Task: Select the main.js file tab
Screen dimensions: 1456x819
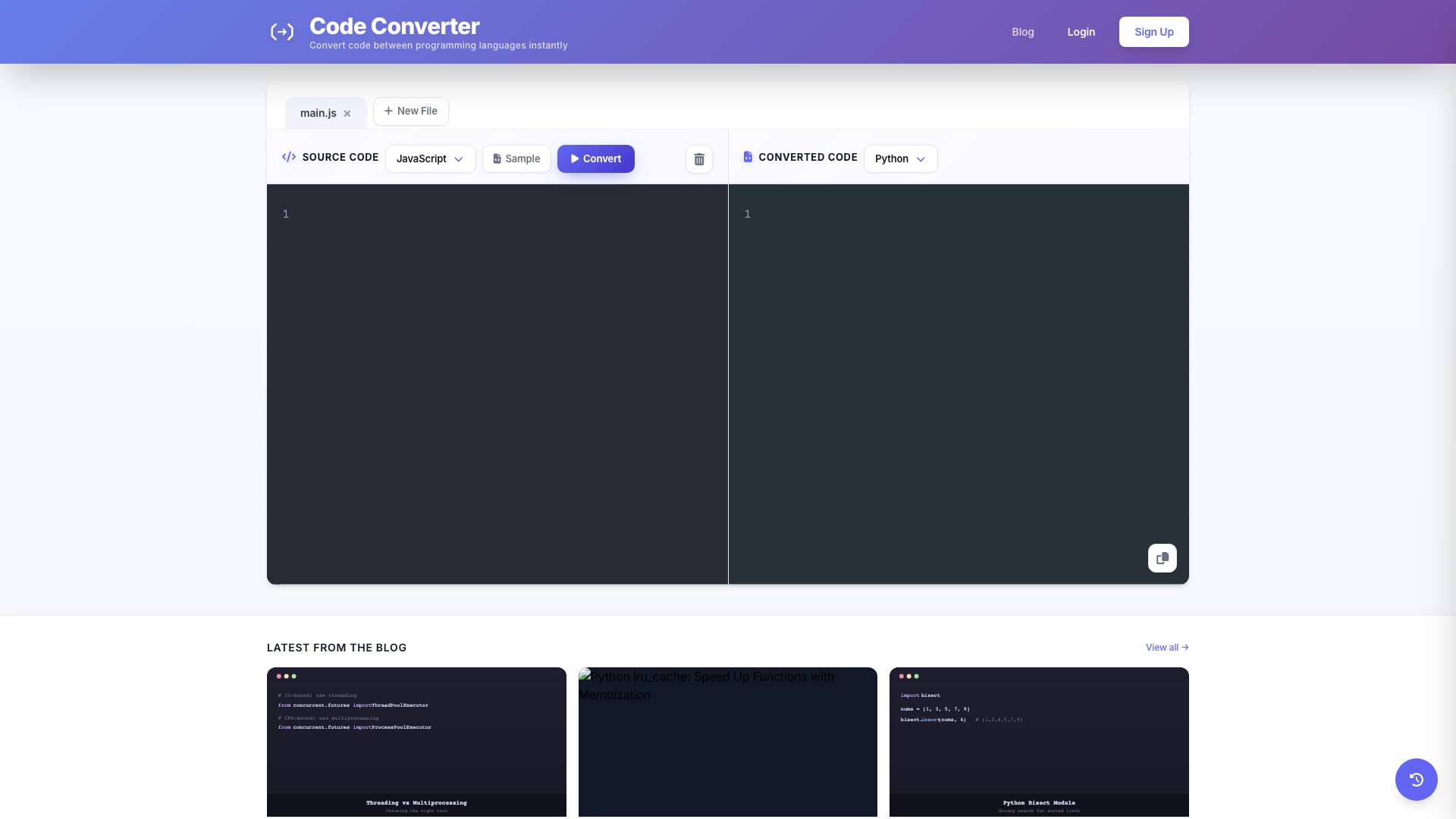Action: click(318, 114)
